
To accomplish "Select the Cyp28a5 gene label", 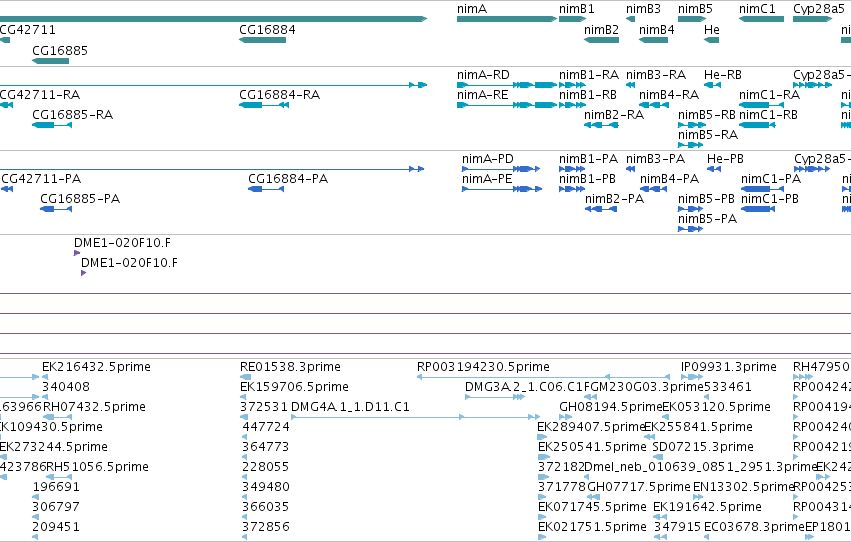I will click(x=818, y=9).
